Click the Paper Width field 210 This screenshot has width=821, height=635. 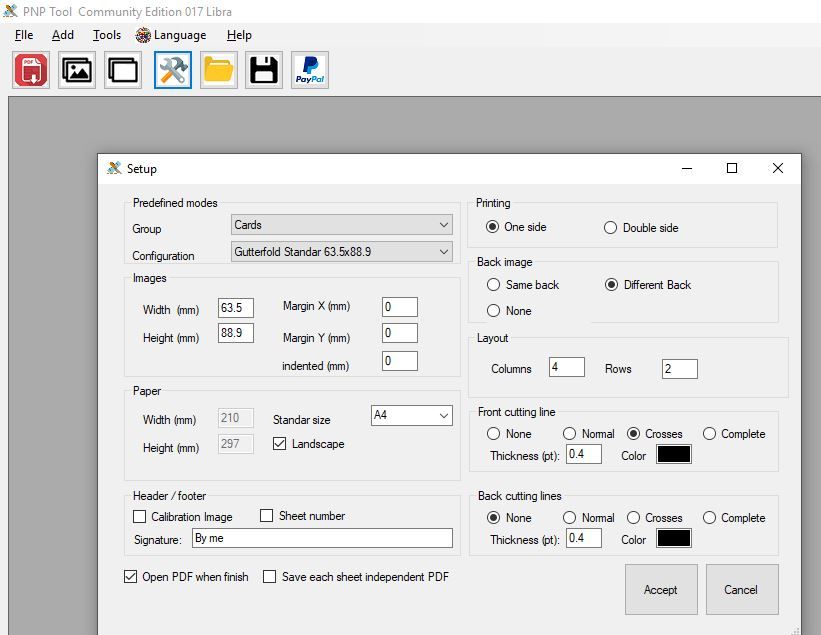(x=236, y=418)
